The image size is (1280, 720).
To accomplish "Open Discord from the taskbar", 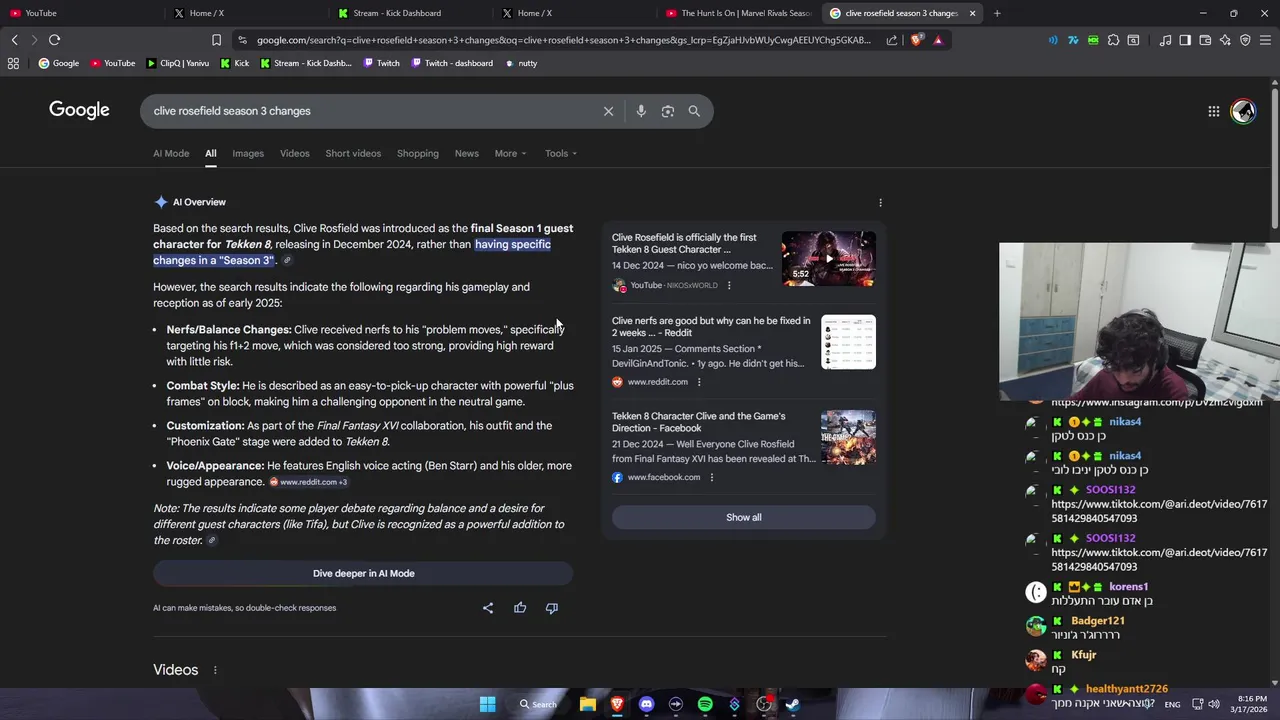I will (x=646, y=704).
